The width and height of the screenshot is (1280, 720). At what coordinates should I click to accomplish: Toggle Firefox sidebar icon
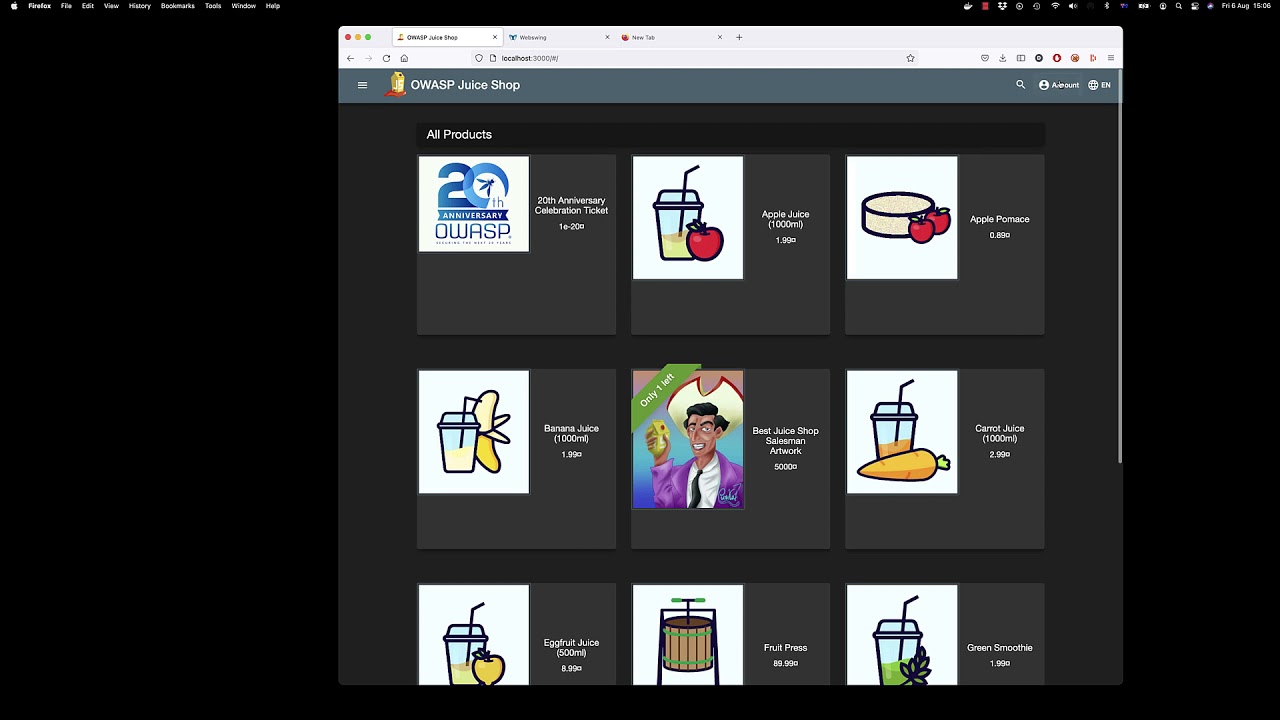tap(1021, 58)
